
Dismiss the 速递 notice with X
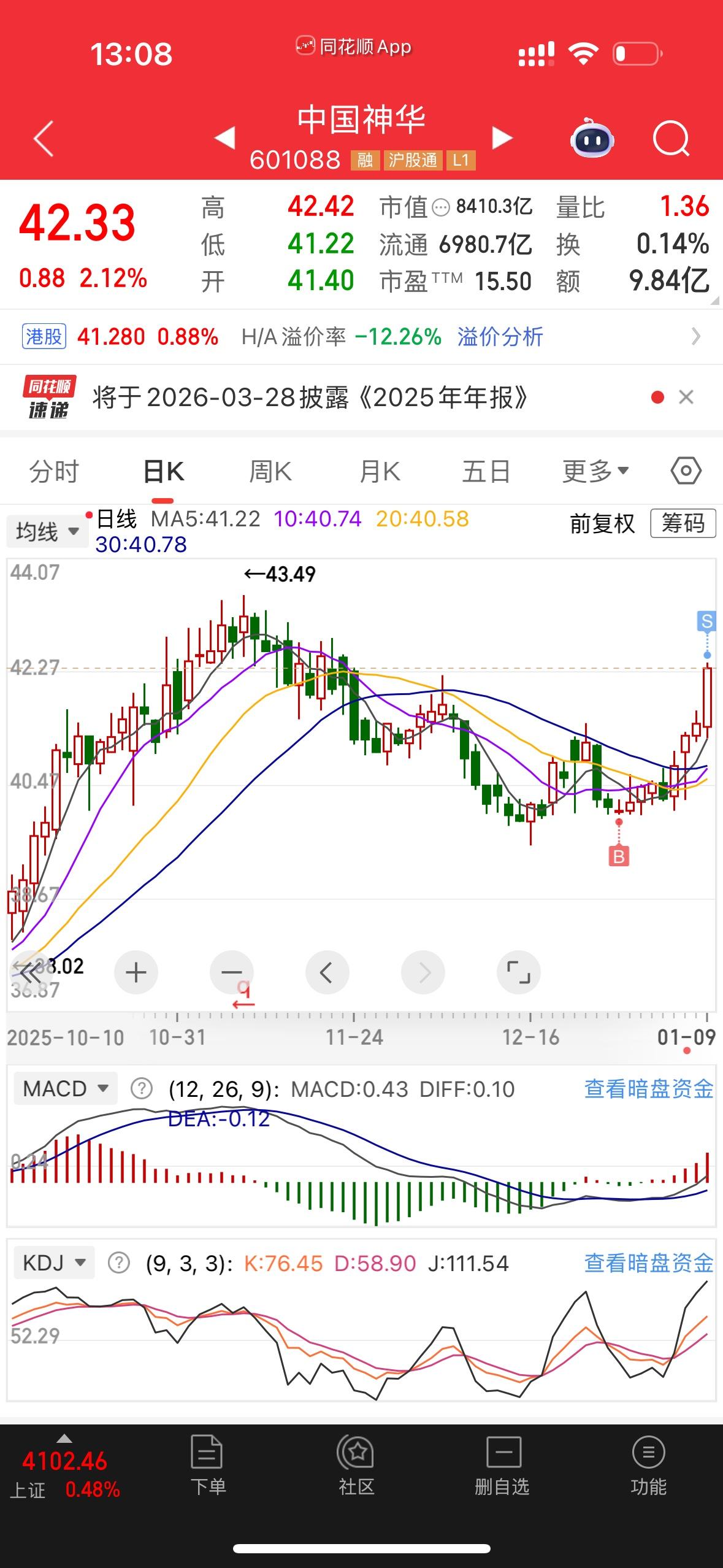click(x=686, y=398)
